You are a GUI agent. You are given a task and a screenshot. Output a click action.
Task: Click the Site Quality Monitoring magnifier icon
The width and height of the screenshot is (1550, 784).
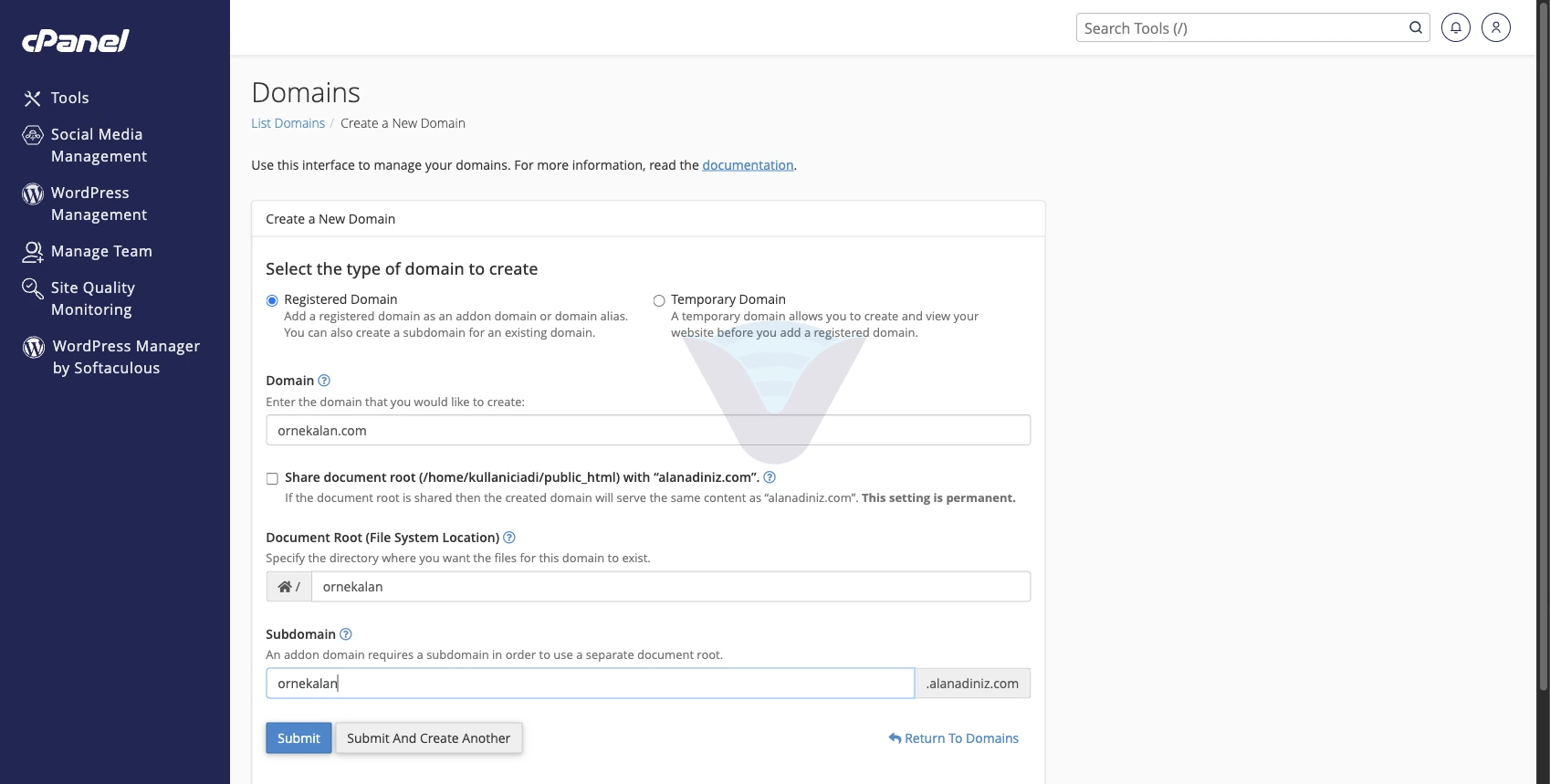click(x=33, y=288)
